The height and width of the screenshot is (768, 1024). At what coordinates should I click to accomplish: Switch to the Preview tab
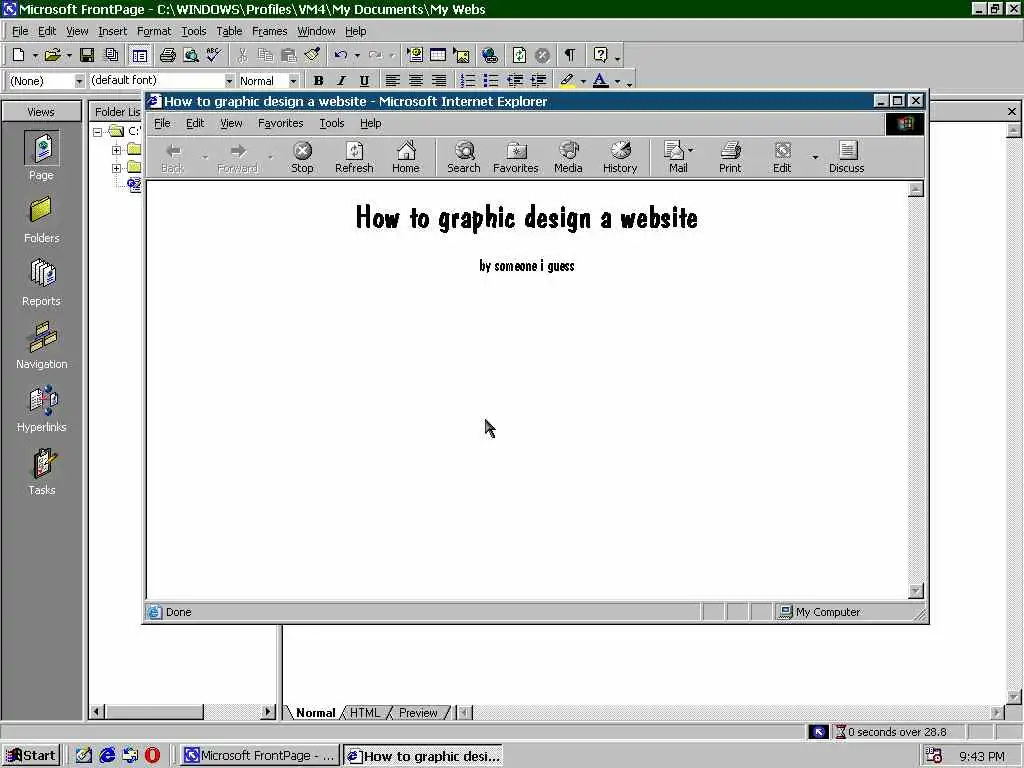(418, 712)
